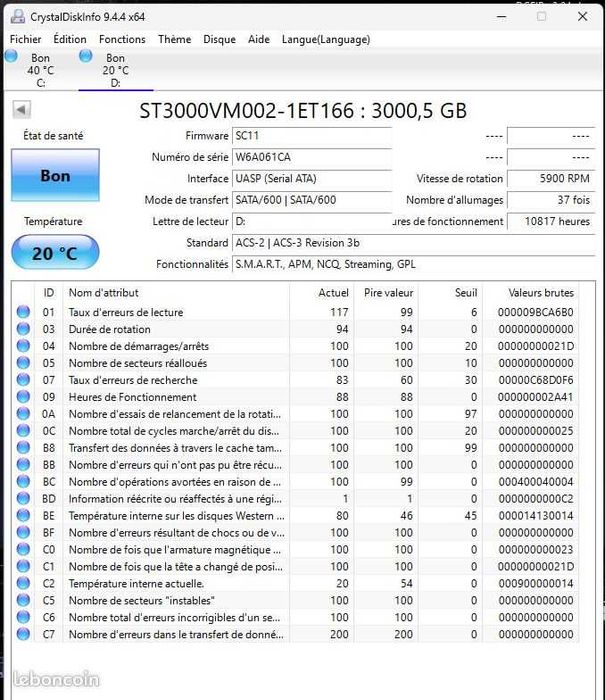Switch to drive C: disk tab
Image resolution: width=605 pixels, height=700 pixels.
pyautogui.click(x=40, y=70)
